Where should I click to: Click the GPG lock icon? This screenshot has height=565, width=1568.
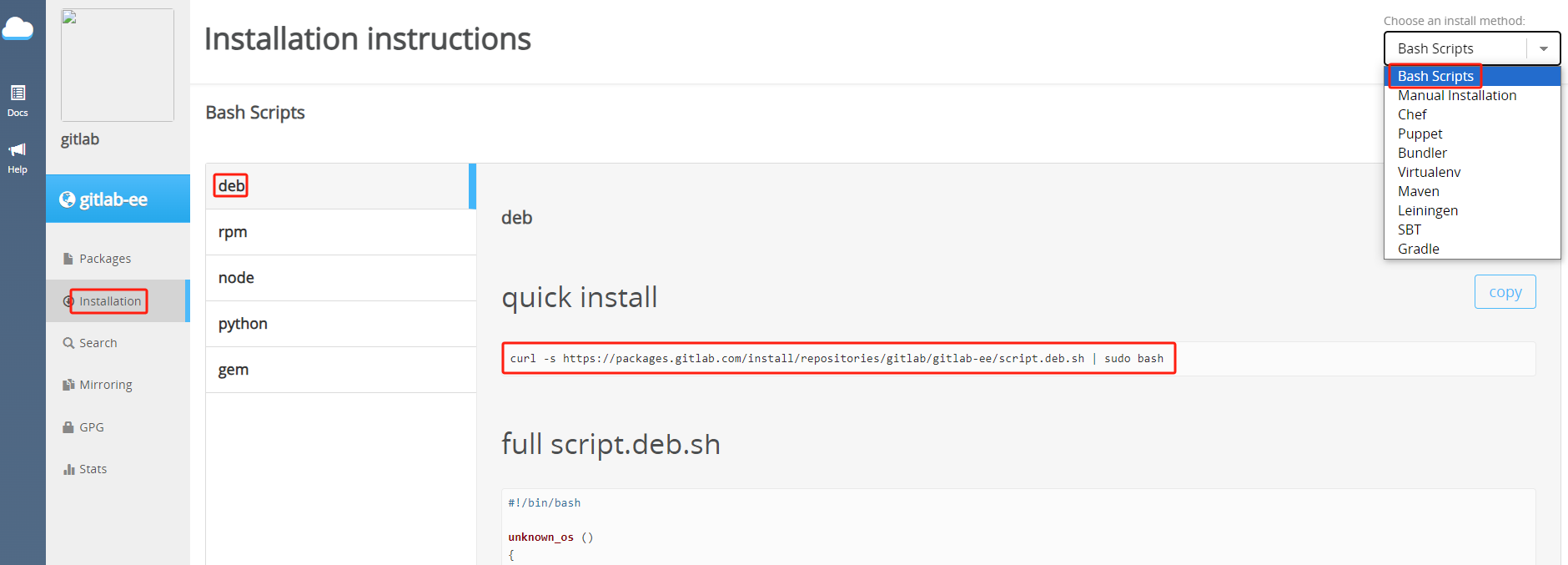click(68, 427)
